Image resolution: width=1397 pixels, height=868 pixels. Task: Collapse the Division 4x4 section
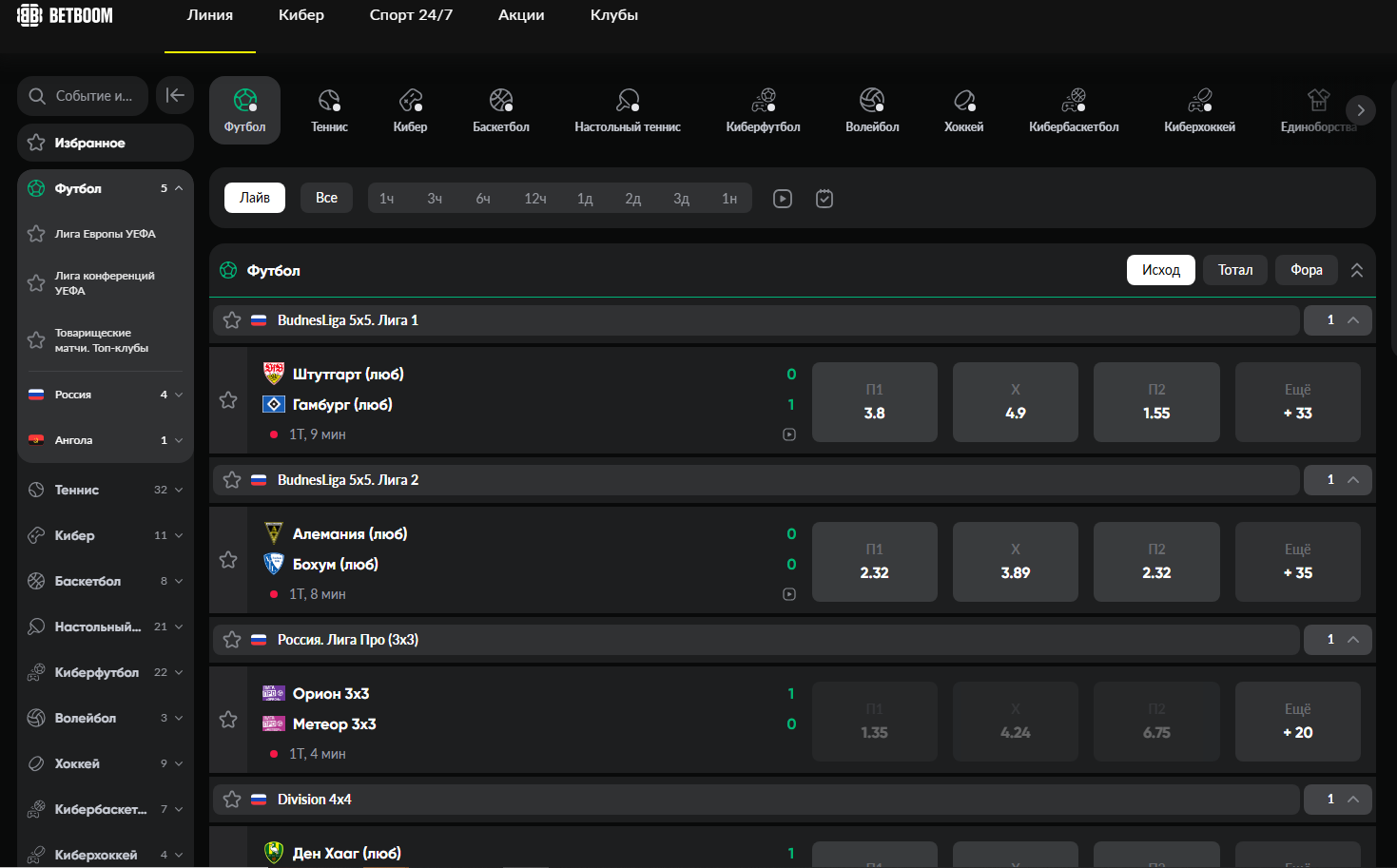click(1337, 800)
